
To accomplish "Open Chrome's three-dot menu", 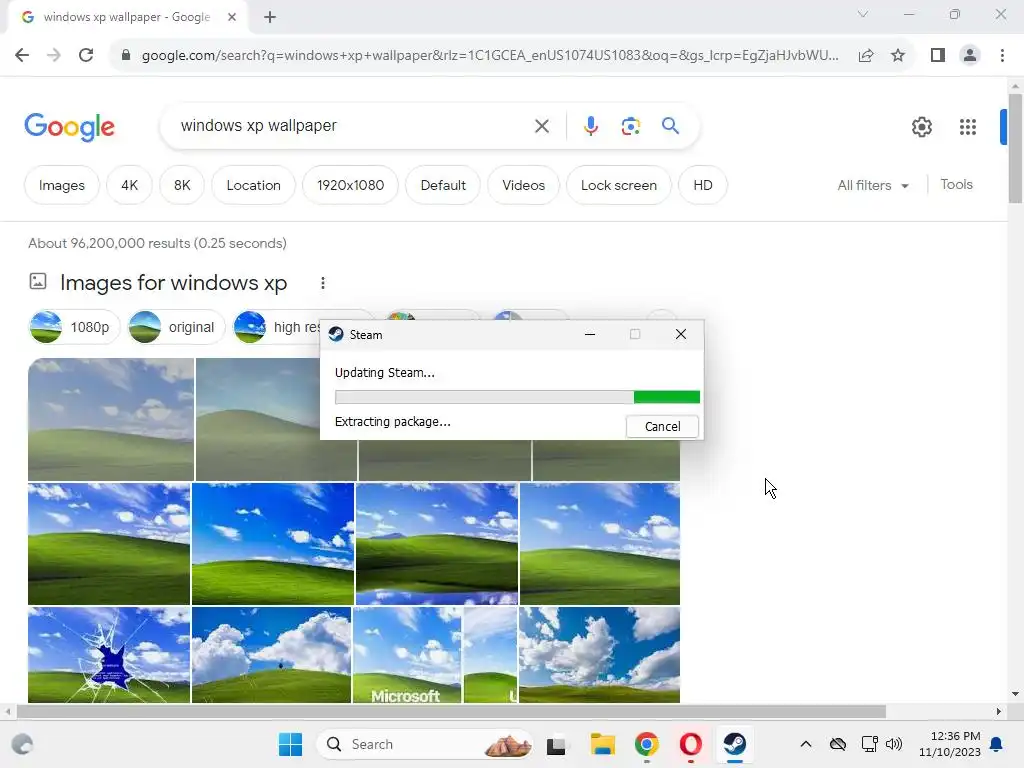I will [x=1002, y=56].
